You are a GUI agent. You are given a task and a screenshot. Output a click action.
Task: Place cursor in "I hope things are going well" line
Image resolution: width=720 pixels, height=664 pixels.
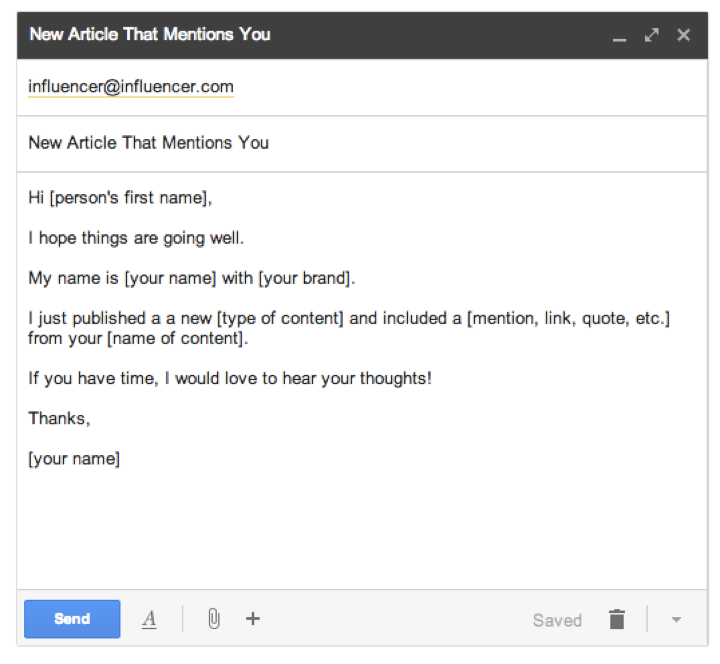tap(136, 238)
